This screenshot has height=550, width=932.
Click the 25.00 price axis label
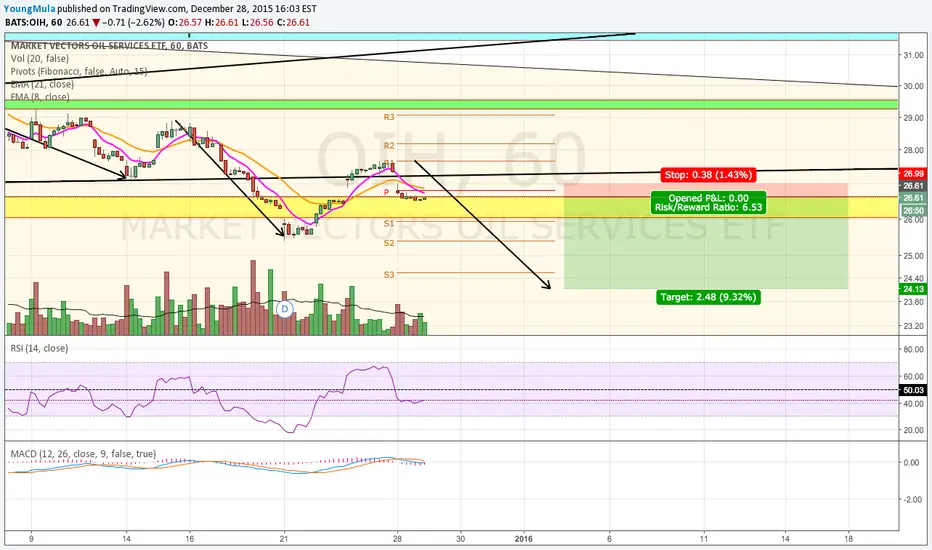tap(914, 256)
